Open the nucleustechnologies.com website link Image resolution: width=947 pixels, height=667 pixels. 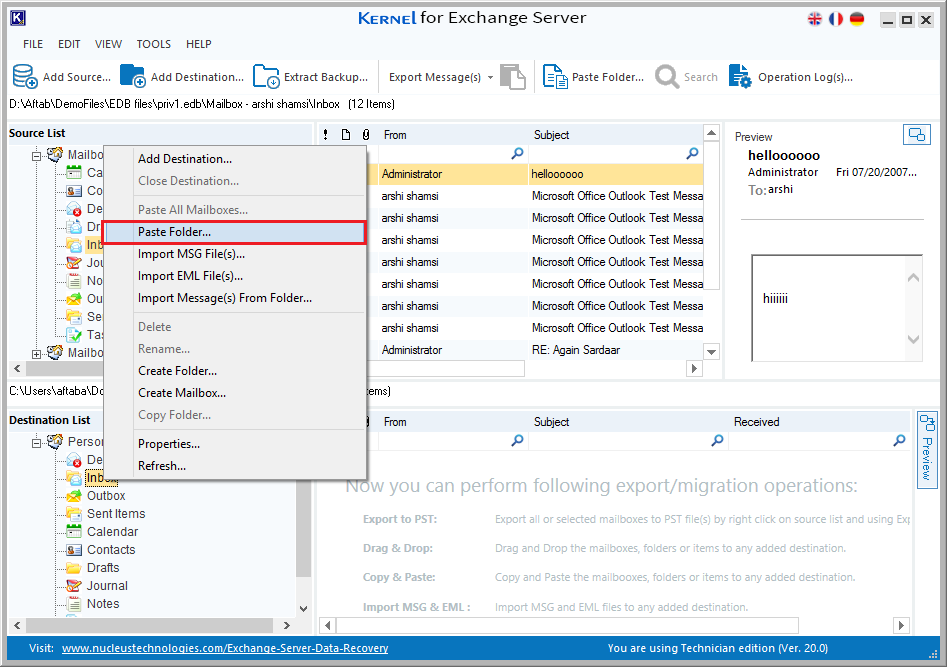click(x=225, y=648)
